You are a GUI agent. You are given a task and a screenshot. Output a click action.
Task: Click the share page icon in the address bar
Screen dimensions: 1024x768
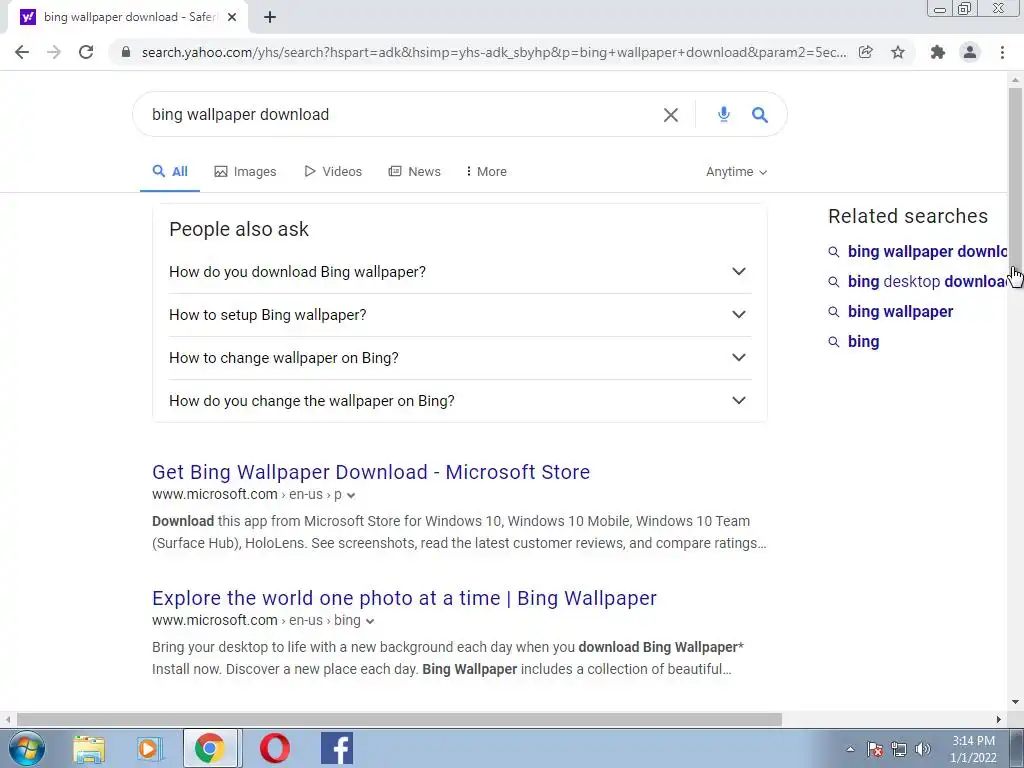click(x=866, y=52)
